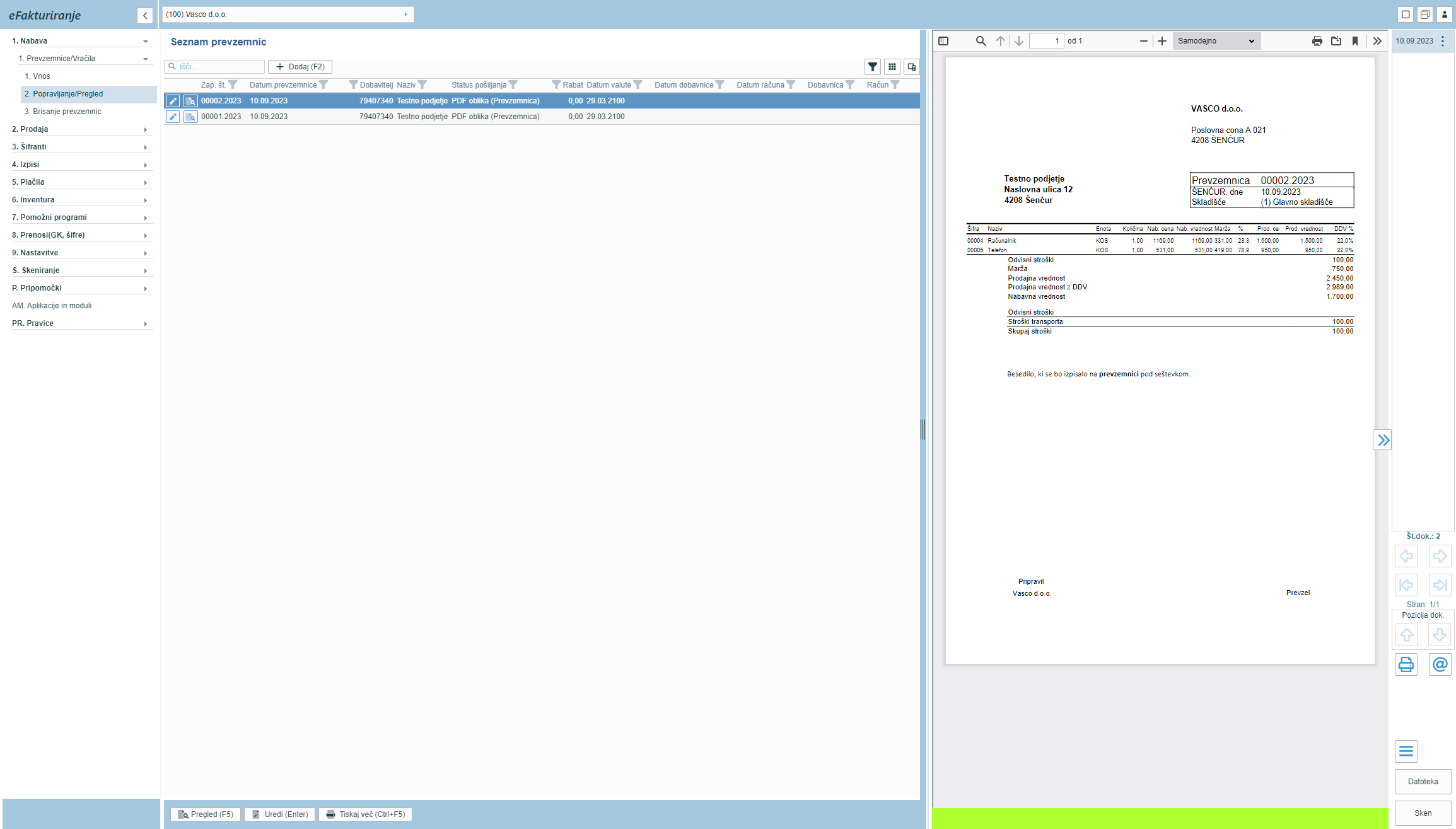This screenshot has height=829, width=1456.
Task: Expand the 6. Inventura menu
Action: click(x=82, y=200)
